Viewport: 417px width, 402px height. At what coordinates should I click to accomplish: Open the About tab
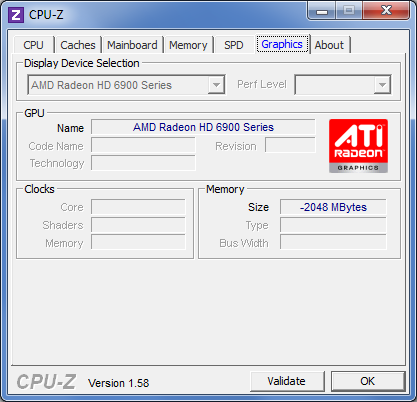(329, 45)
